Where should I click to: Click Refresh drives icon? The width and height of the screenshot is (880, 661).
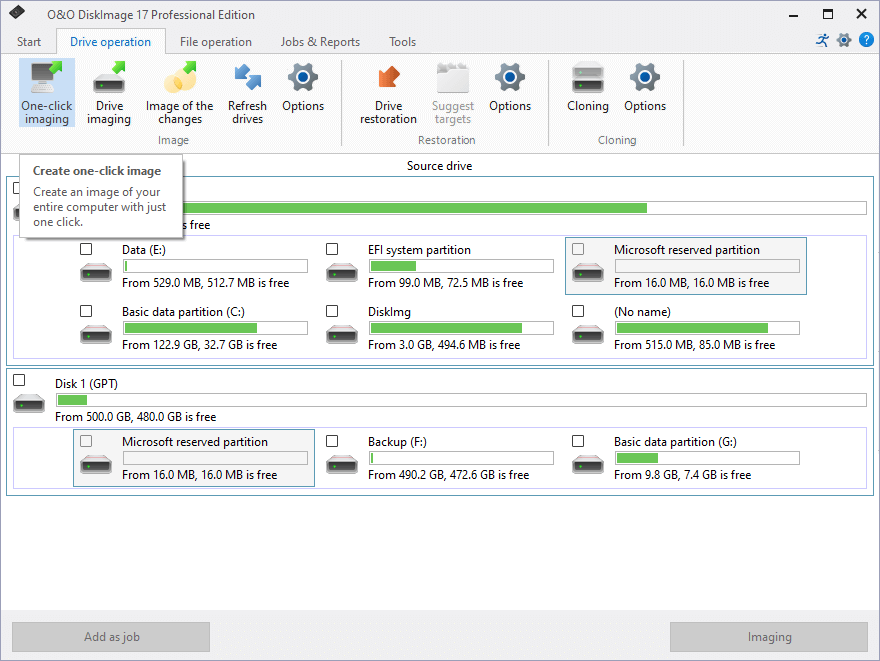tap(248, 93)
